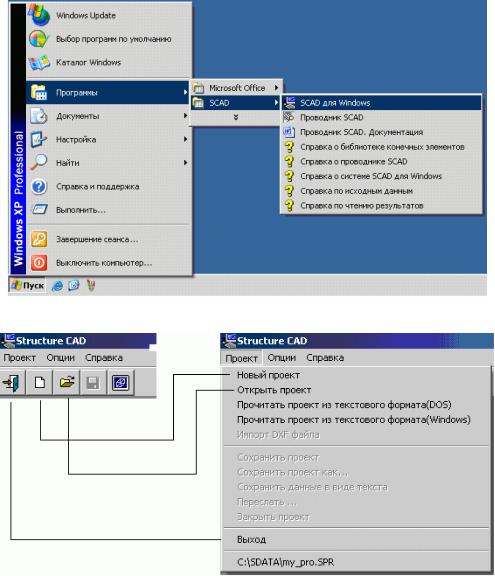The width and height of the screenshot is (495, 576).
Task: Click the opened Проект menu in right window
Action: [241, 358]
